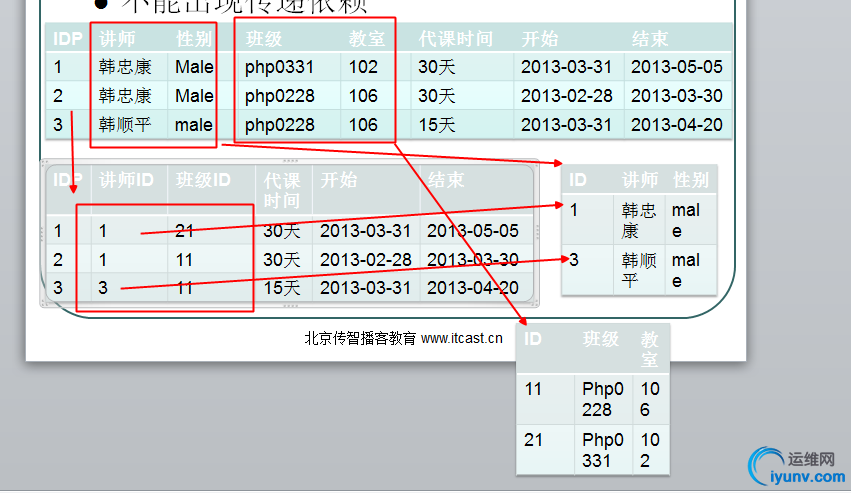Click the 代课时间 header in the wide top table

(455, 39)
